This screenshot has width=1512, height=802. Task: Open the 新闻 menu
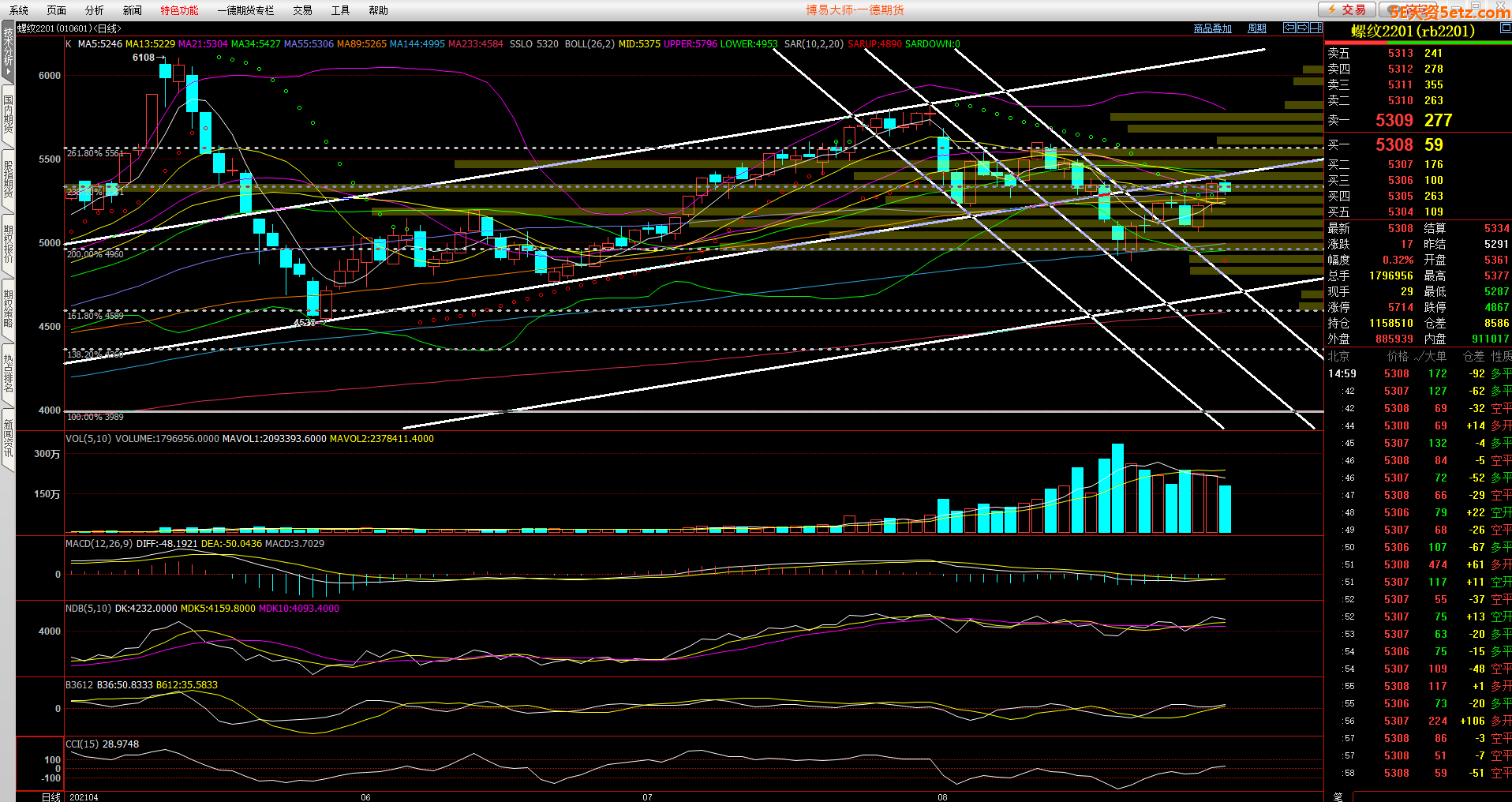133,10
